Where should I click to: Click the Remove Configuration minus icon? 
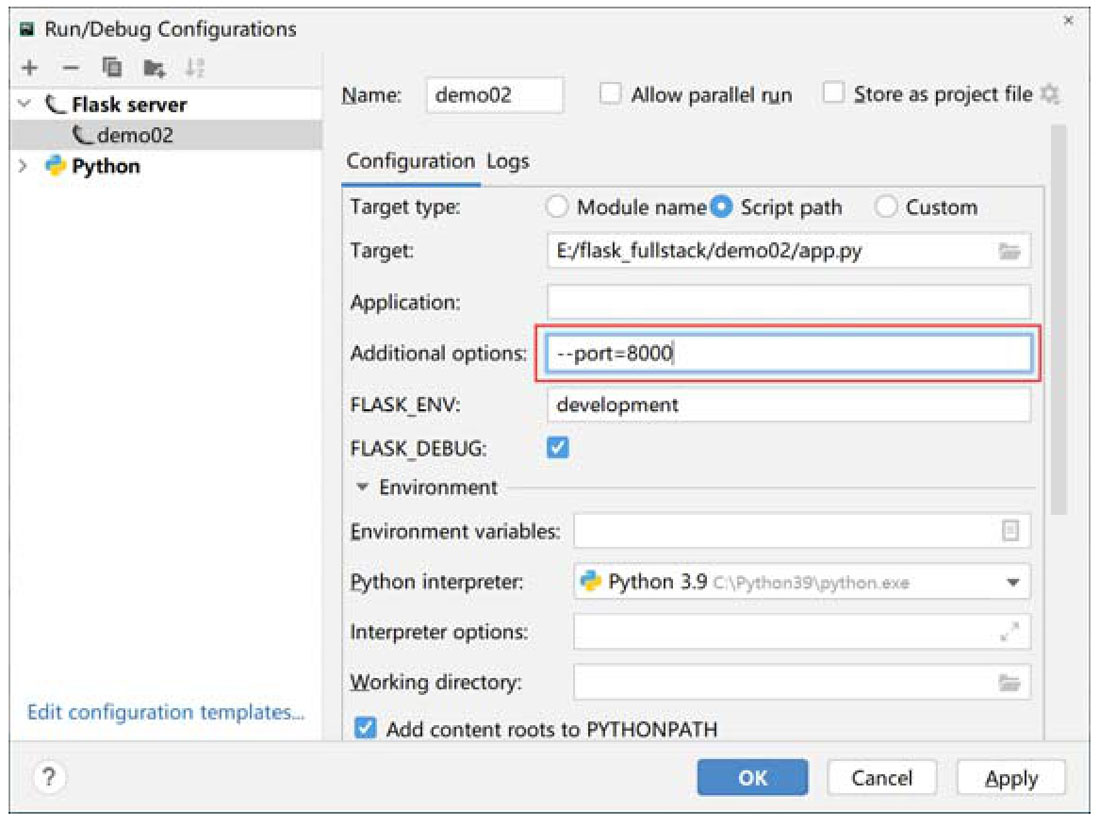pyautogui.click(x=70, y=68)
